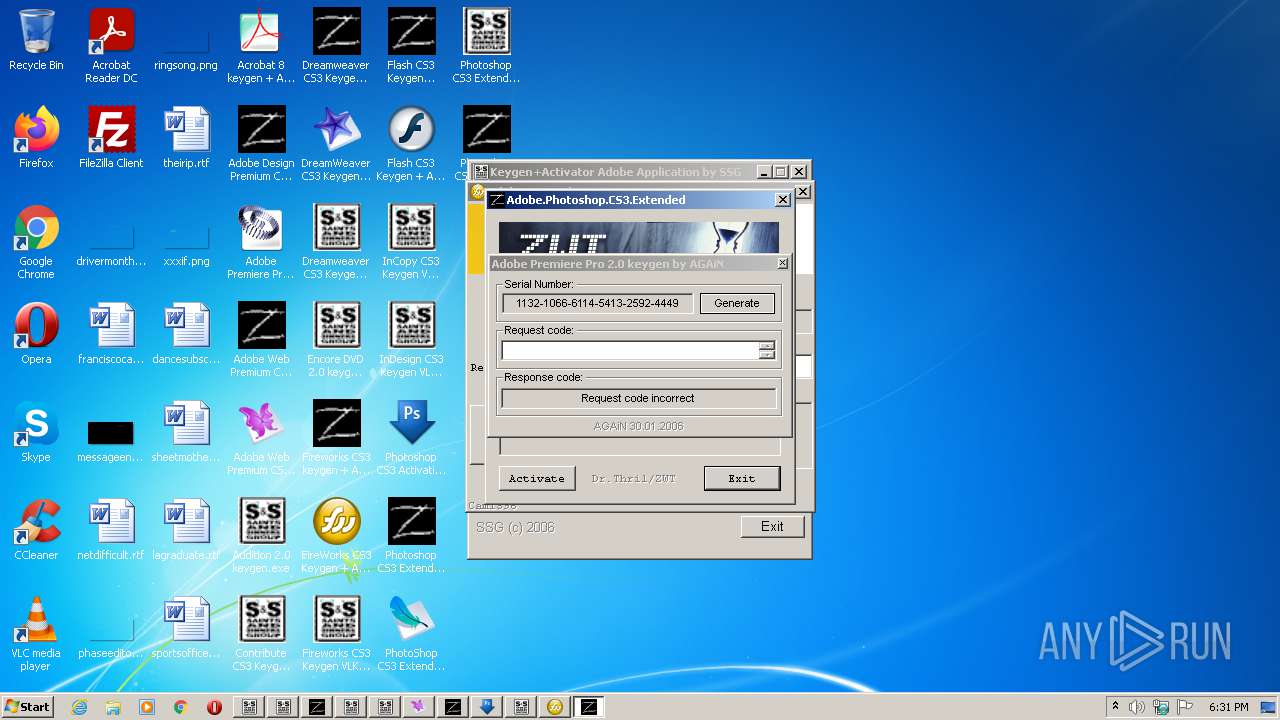Click Request code up spinner arrow
The image size is (1280, 720).
coord(767,346)
